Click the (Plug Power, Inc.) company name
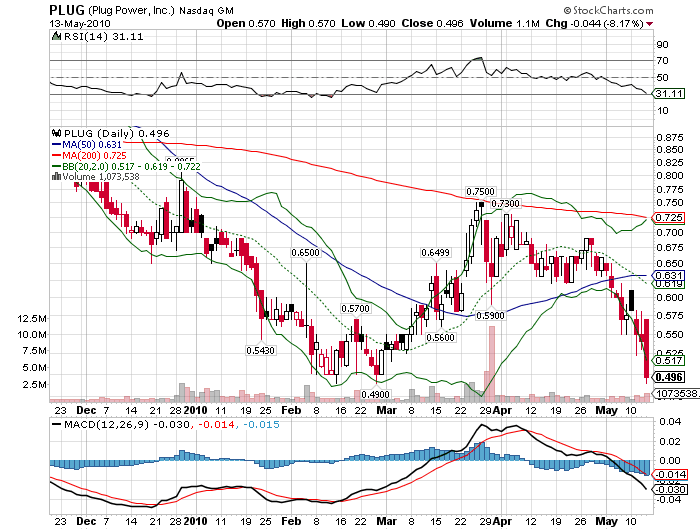 [132, 10]
